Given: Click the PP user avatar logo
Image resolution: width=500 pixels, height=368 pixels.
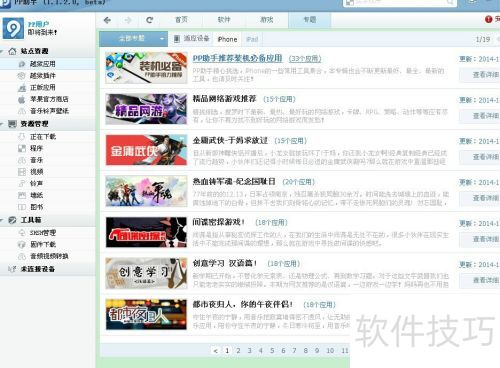Looking at the screenshot, I should point(13,28).
